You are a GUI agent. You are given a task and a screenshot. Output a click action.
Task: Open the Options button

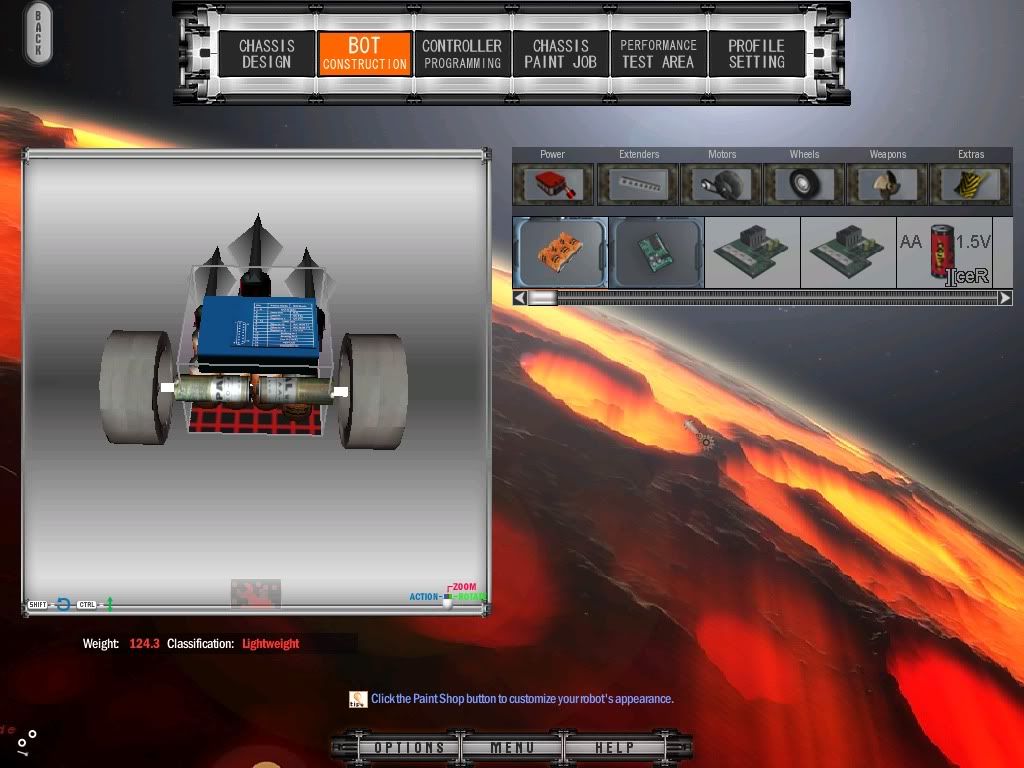[x=409, y=747]
